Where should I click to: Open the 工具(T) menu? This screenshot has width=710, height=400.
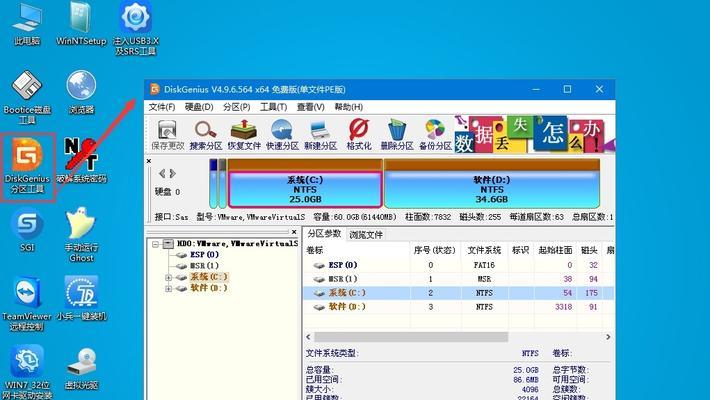pos(273,107)
